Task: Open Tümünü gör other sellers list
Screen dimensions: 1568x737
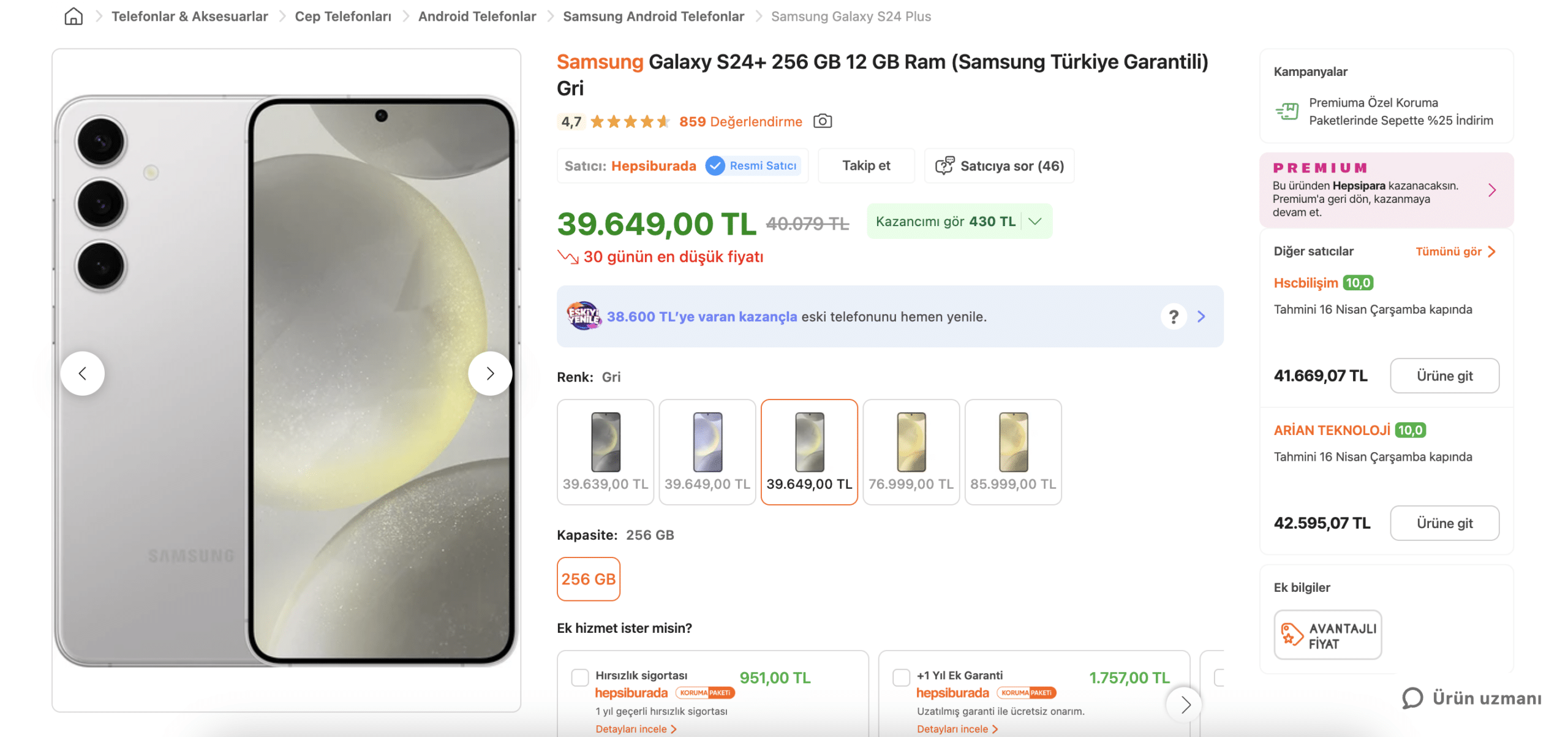Action: (x=1455, y=252)
